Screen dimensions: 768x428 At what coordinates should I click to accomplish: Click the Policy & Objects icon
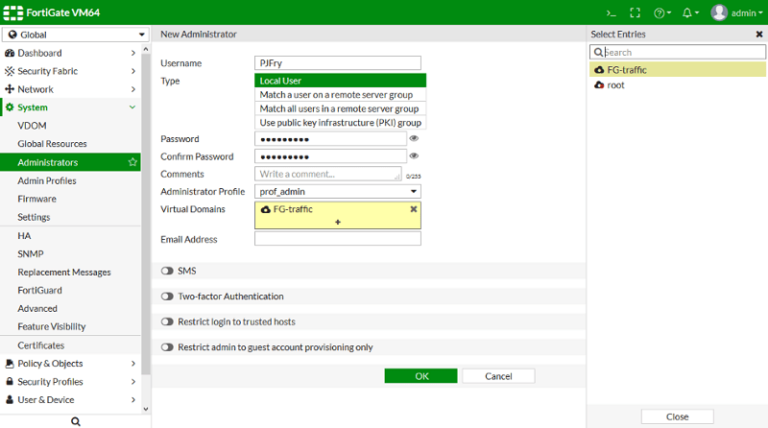pos(9,363)
